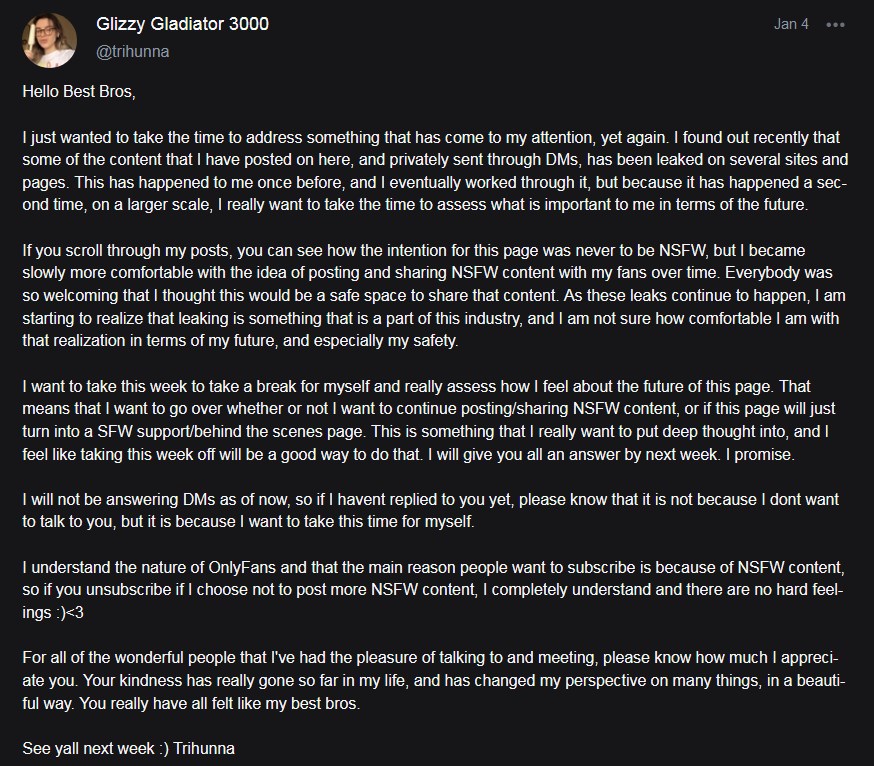
Task: Open the Glizzy Gladiator 3000 display name
Action: pos(182,24)
